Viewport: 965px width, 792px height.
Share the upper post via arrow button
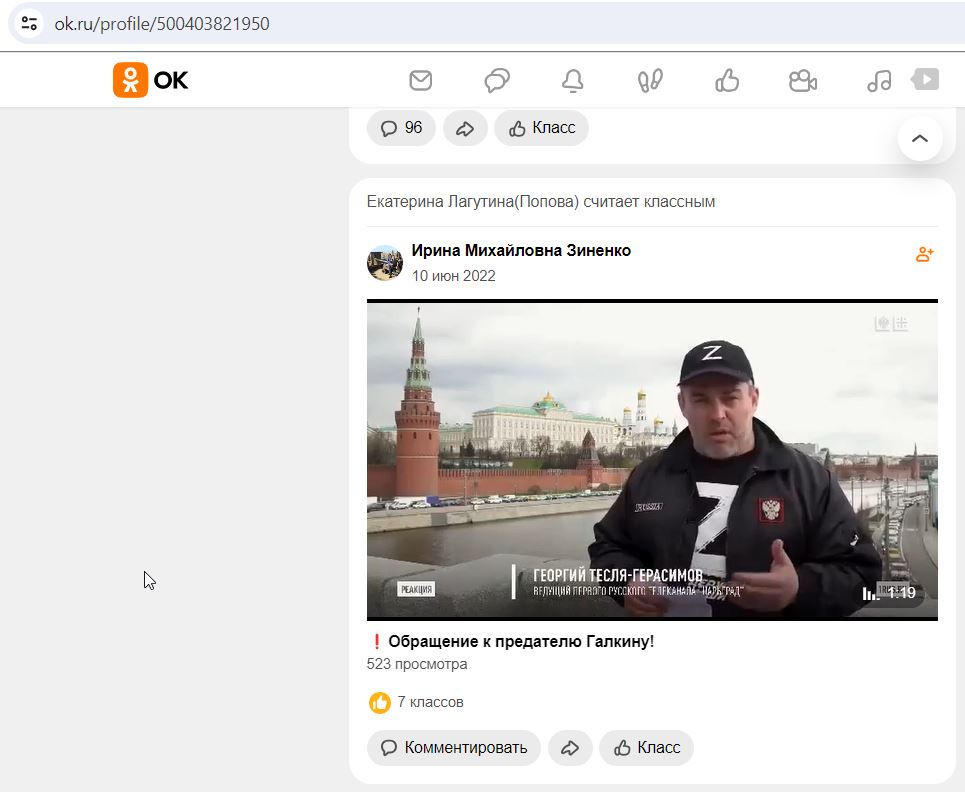[465, 128]
